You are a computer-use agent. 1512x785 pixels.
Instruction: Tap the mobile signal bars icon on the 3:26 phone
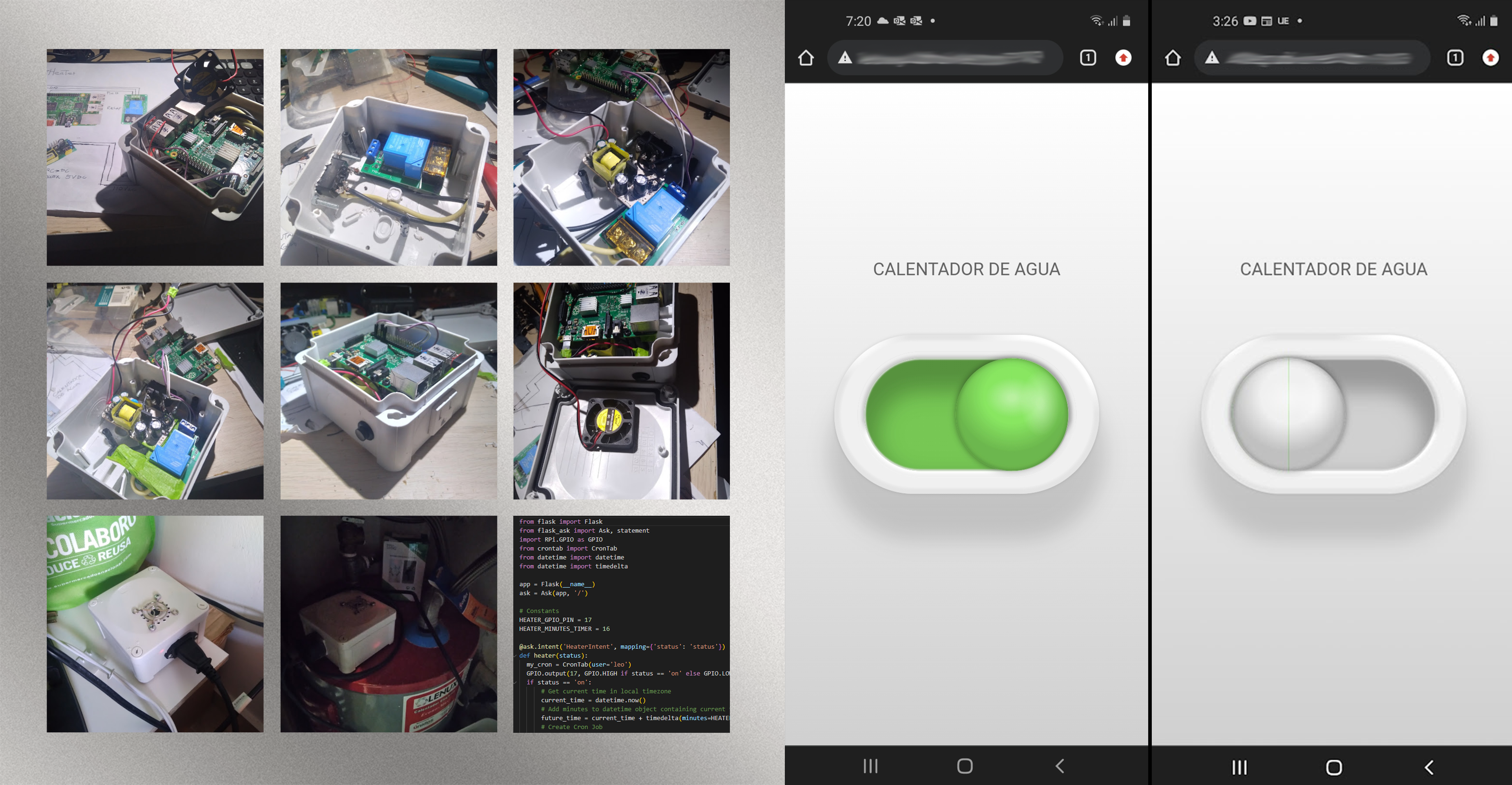point(1480,21)
